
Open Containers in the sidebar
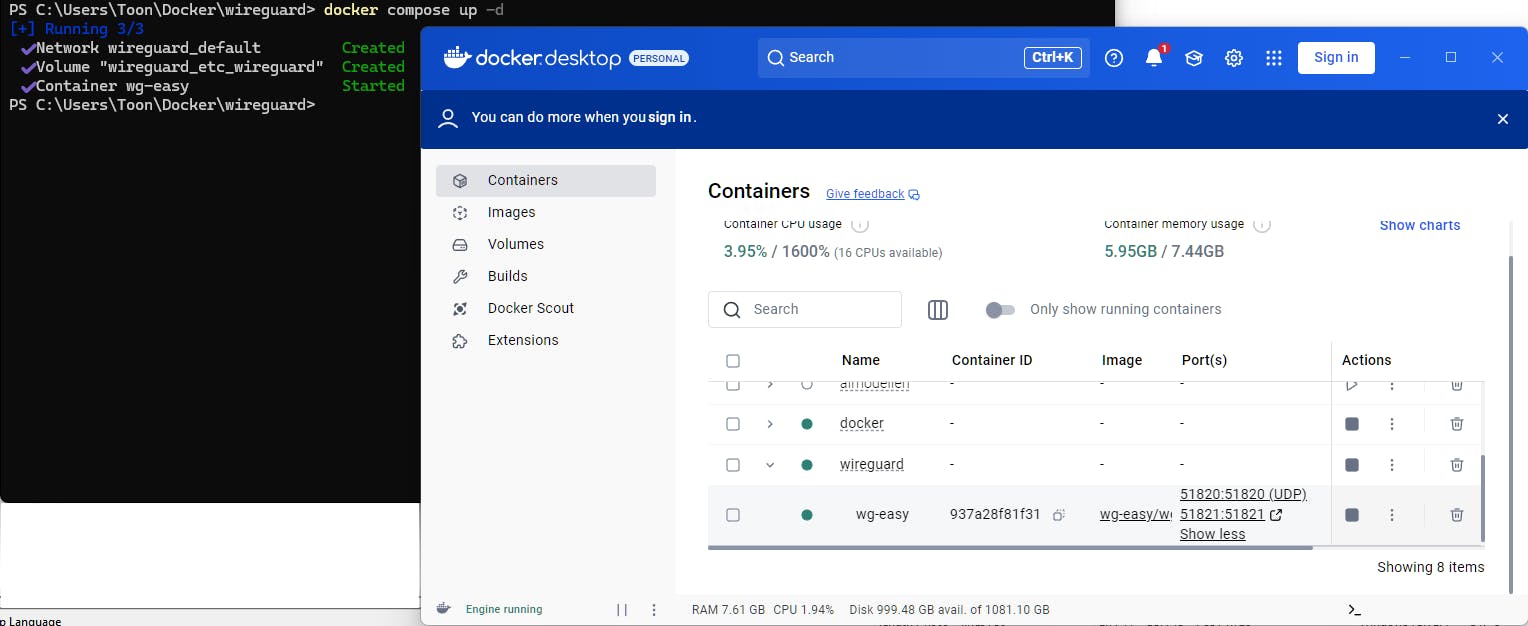click(x=546, y=181)
